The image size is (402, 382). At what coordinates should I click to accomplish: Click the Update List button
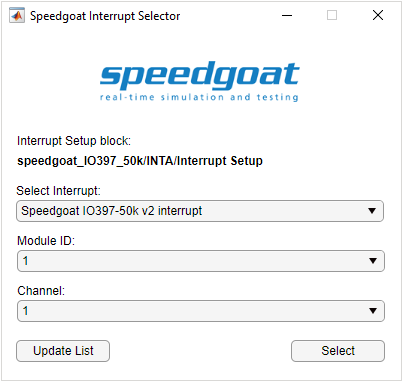pyautogui.click(x=63, y=351)
